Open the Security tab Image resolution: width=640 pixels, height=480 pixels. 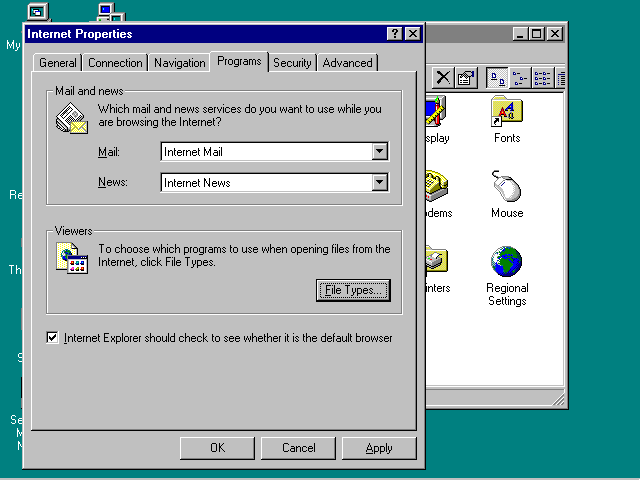point(292,63)
